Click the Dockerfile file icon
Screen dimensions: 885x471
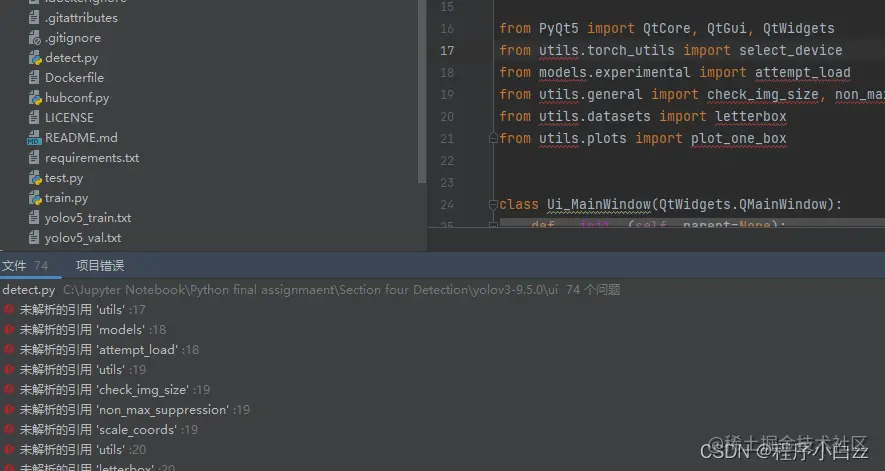(x=34, y=77)
